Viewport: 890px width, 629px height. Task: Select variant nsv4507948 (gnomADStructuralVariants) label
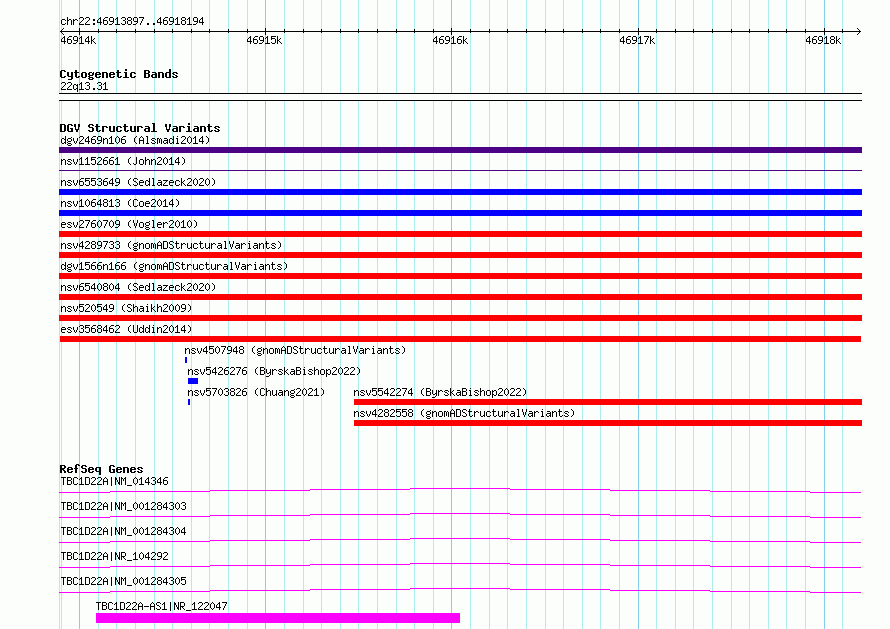pos(295,350)
